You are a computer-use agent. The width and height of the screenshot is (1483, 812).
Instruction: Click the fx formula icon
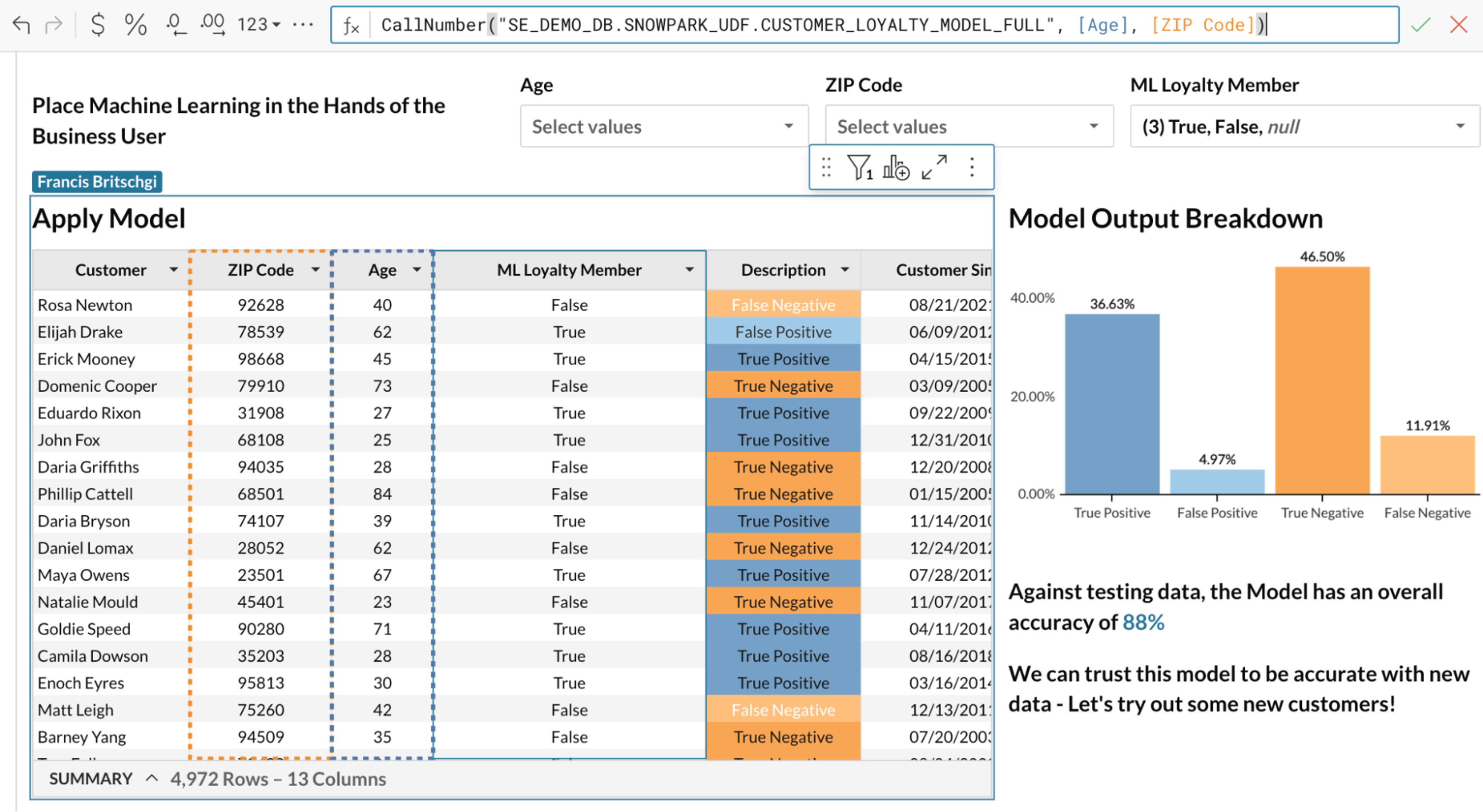coord(351,25)
